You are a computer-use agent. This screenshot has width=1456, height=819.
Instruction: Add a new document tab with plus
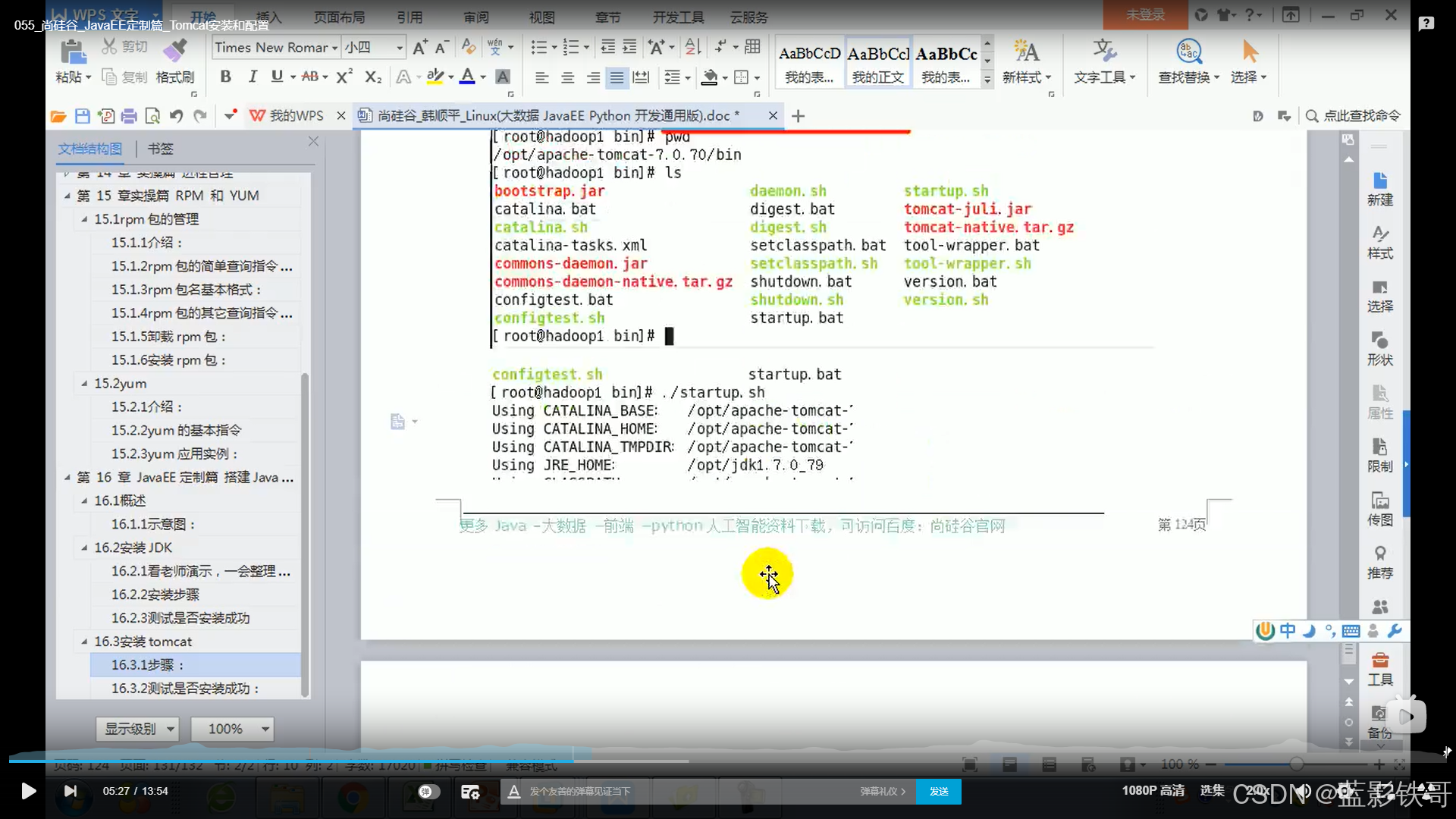[x=798, y=116]
